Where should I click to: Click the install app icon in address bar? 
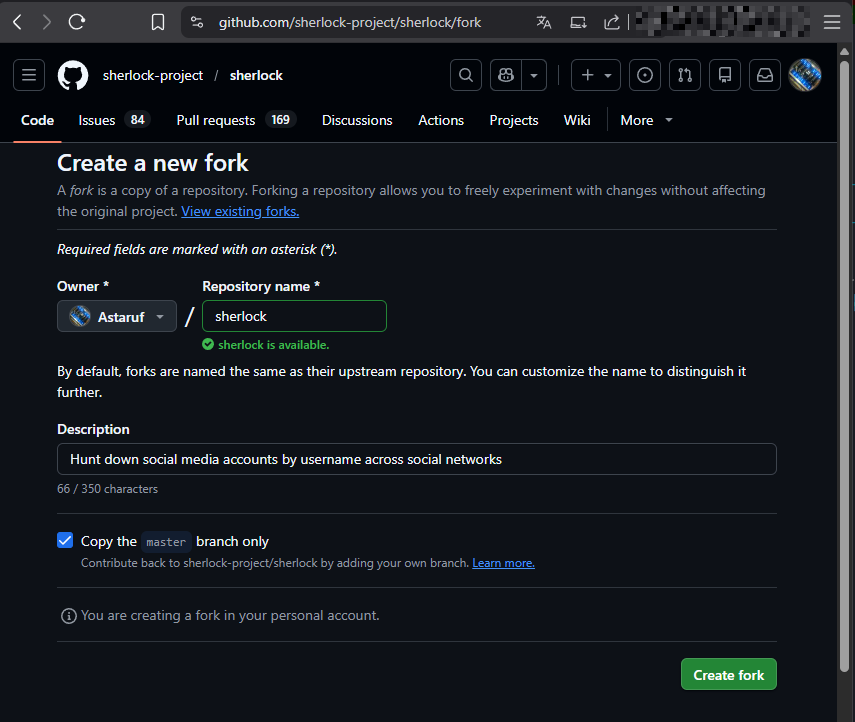578,22
